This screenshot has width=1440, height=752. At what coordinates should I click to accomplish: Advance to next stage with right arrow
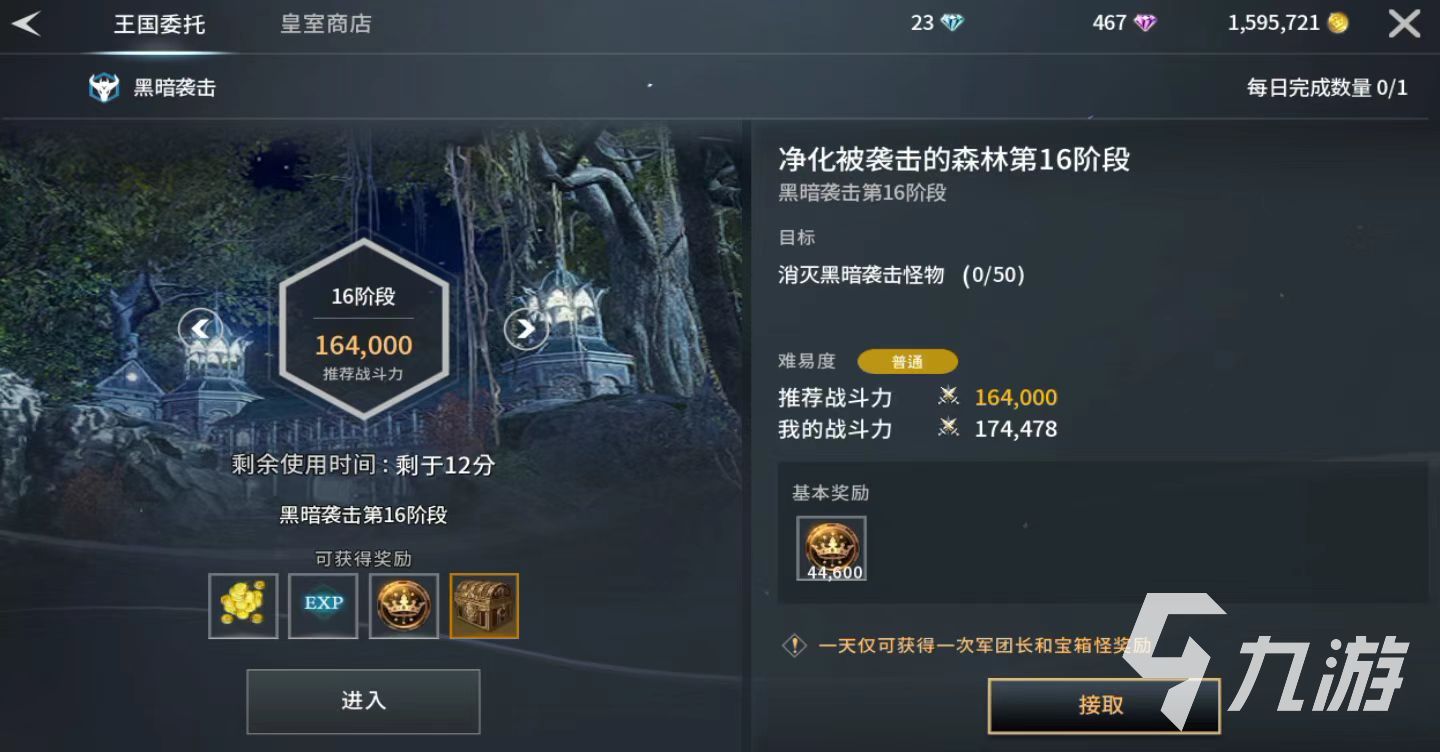coord(526,328)
